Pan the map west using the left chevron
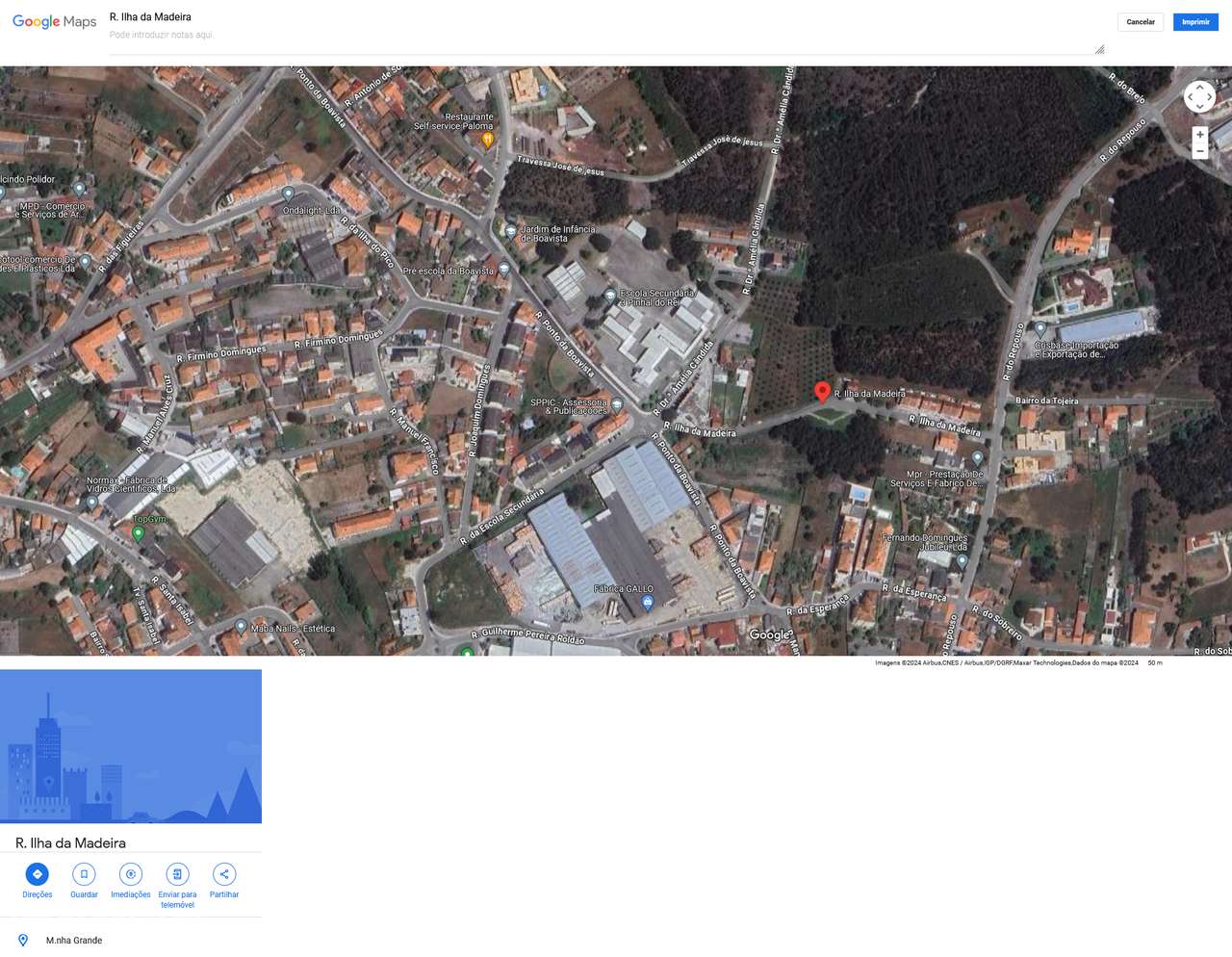The width and height of the screenshot is (1232, 957). click(x=1190, y=97)
